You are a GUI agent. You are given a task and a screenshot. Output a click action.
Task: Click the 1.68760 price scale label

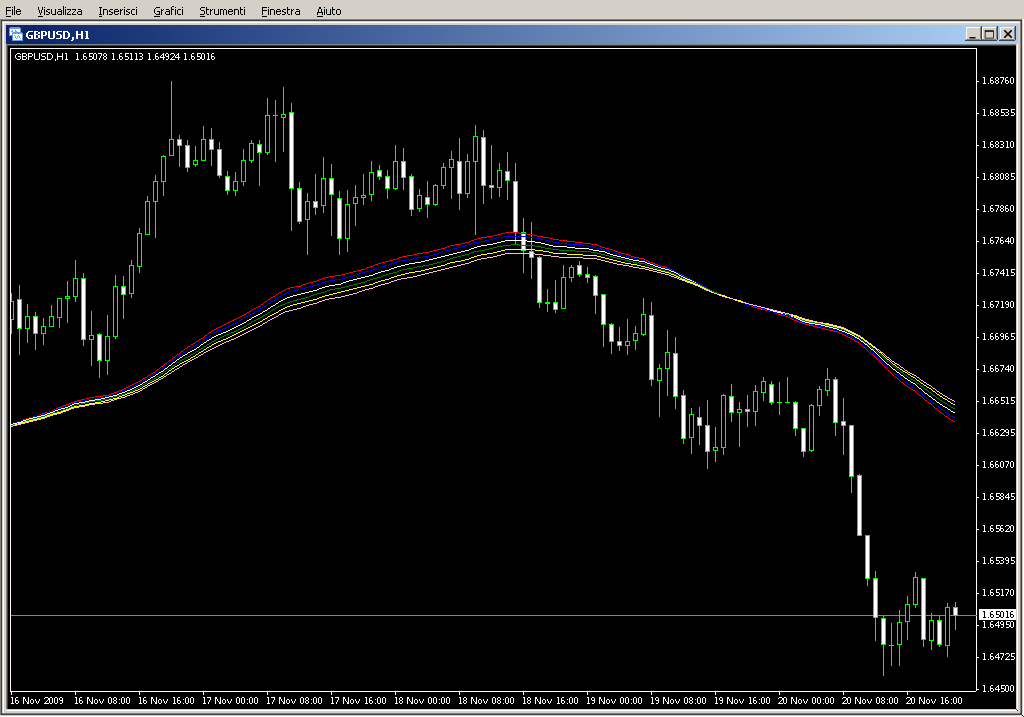tap(999, 81)
